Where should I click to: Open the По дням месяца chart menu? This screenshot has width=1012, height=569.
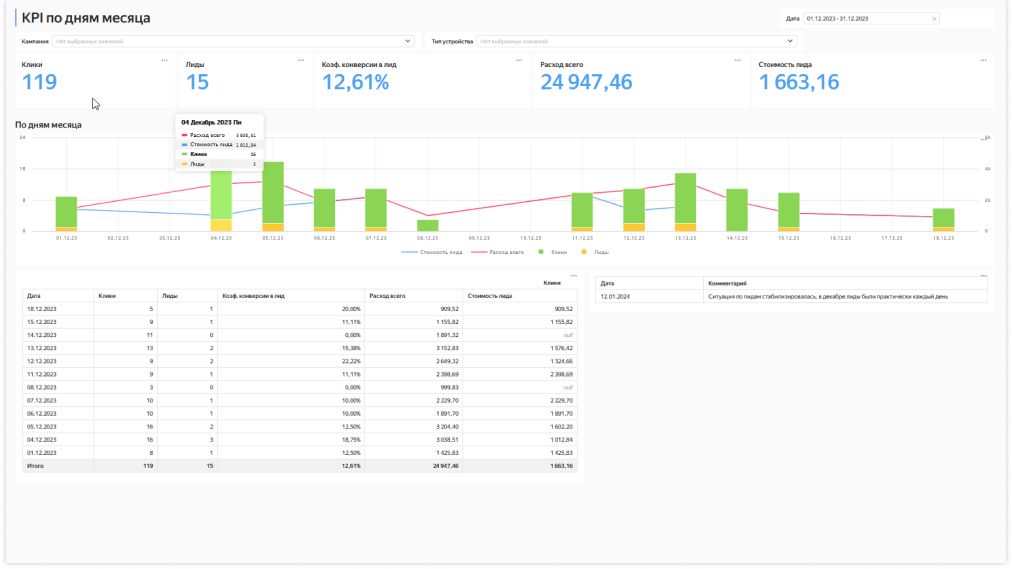coord(984,139)
